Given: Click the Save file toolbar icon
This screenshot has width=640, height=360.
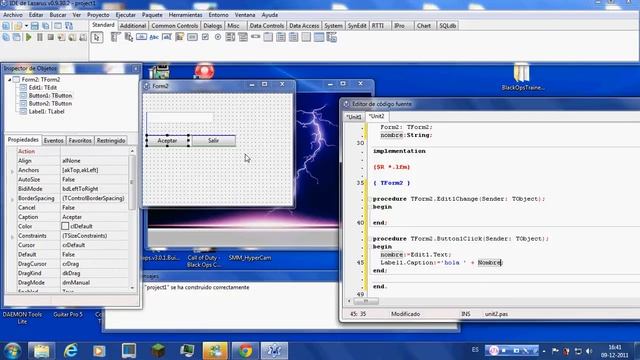Looking at the screenshot, I should (35, 26).
